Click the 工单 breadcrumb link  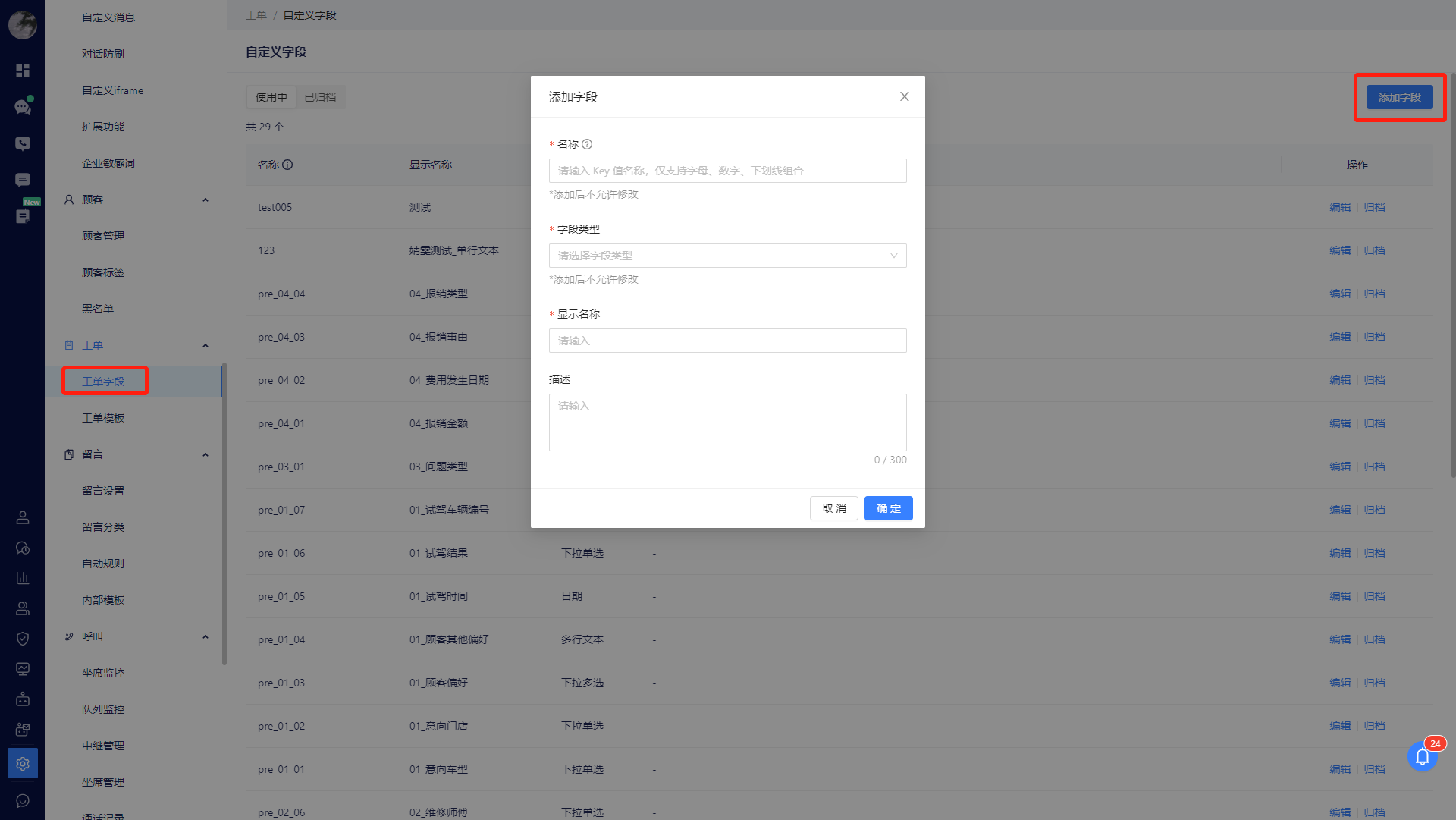[x=256, y=15]
